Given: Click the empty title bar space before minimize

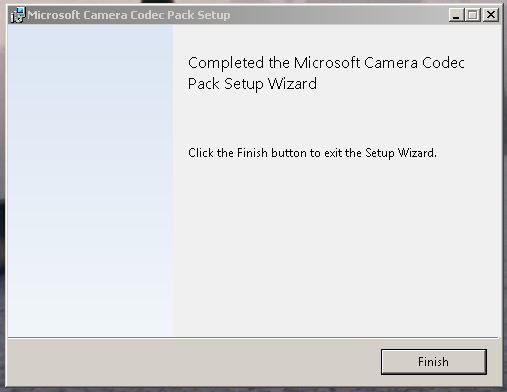Looking at the screenshot, I should pyautogui.click(x=338, y=15).
